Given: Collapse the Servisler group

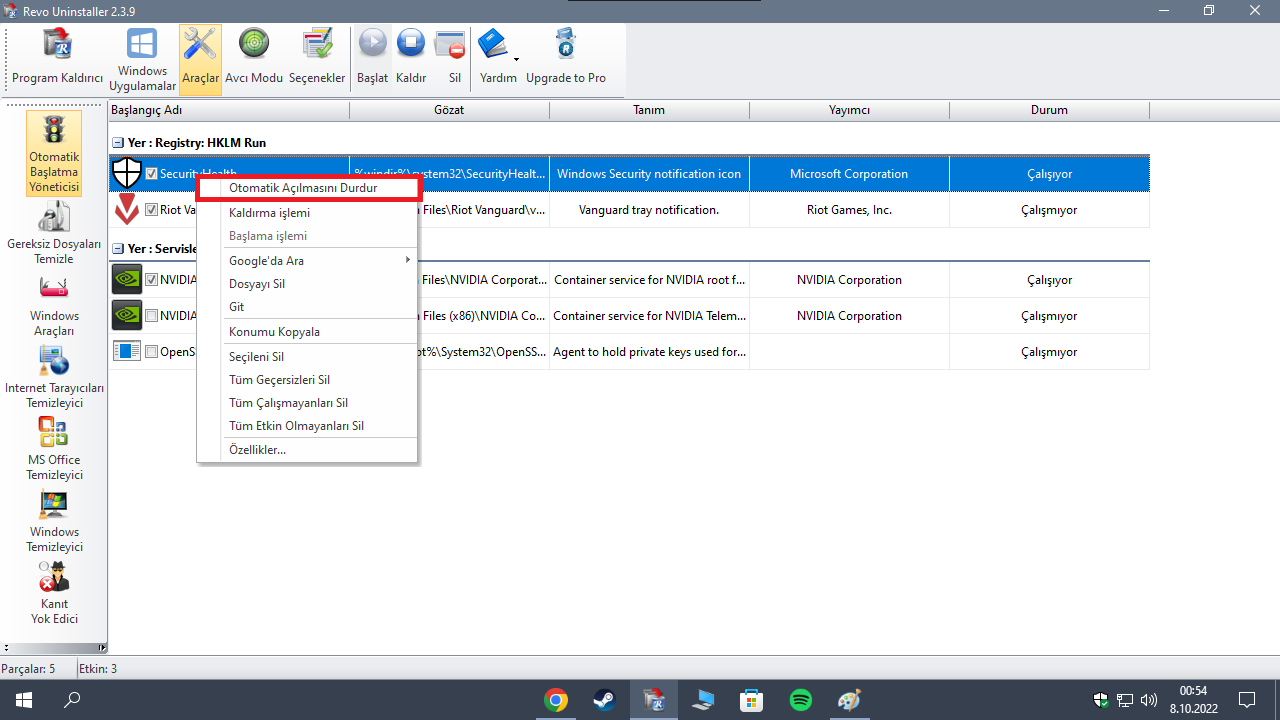Looking at the screenshot, I should tap(117, 248).
